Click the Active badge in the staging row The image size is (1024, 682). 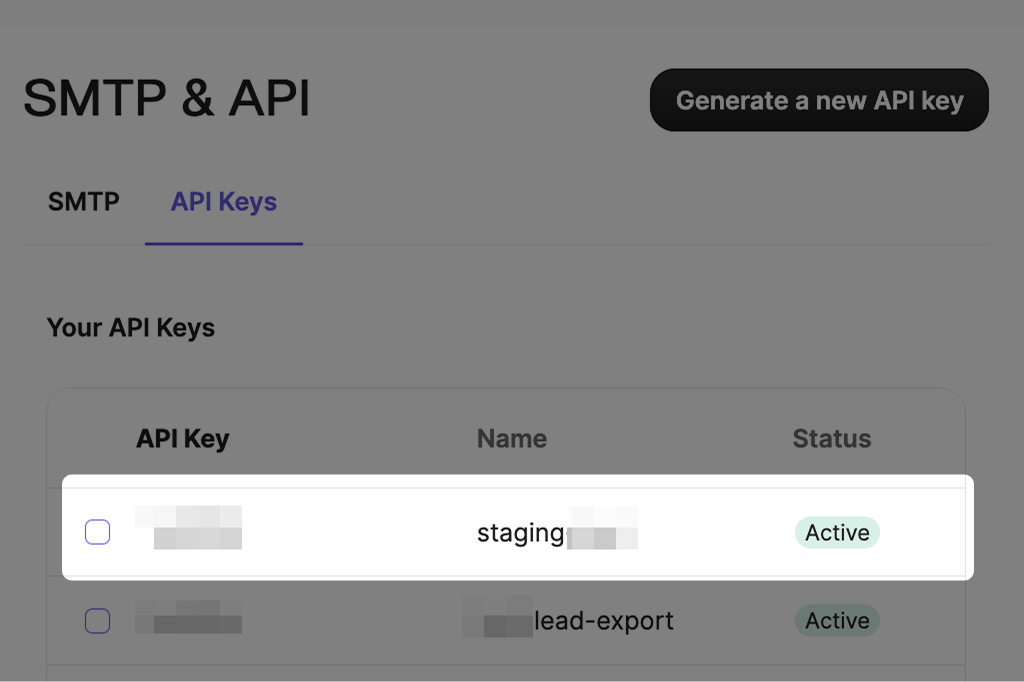pos(837,532)
